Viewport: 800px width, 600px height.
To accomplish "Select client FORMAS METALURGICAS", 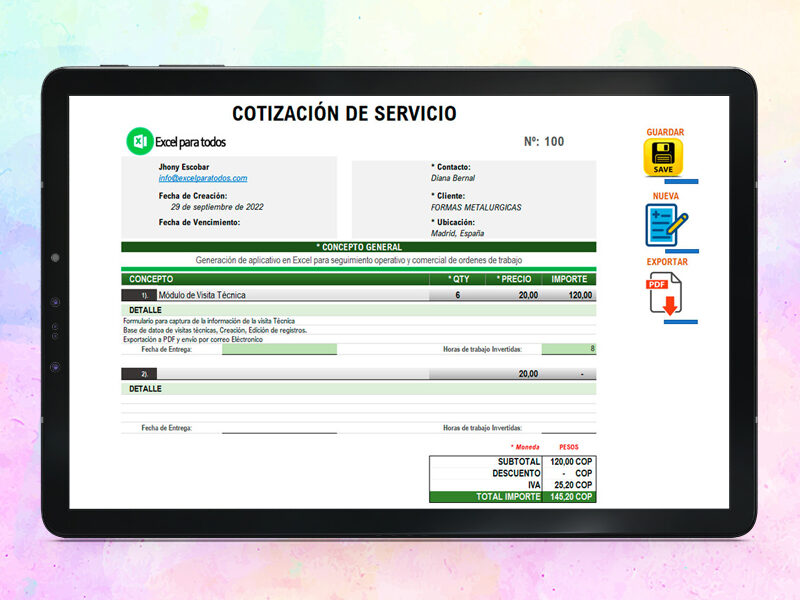I will [476, 207].
